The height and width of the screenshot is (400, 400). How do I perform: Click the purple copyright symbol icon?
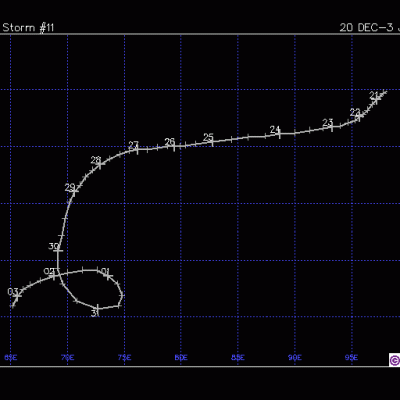point(395,360)
